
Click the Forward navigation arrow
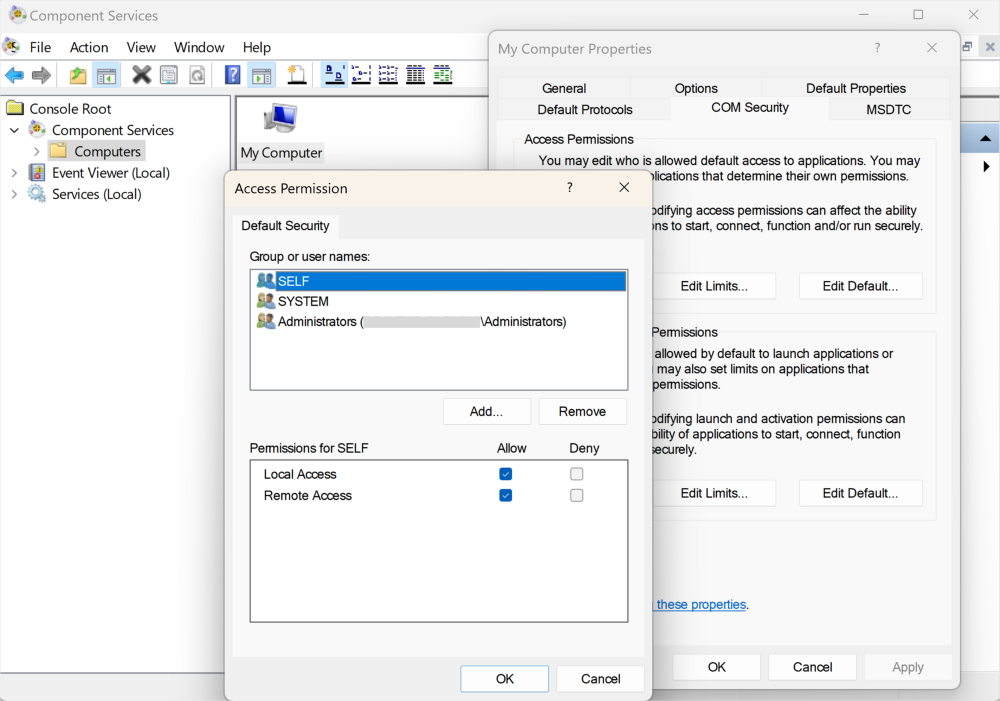[x=41, y=75]
